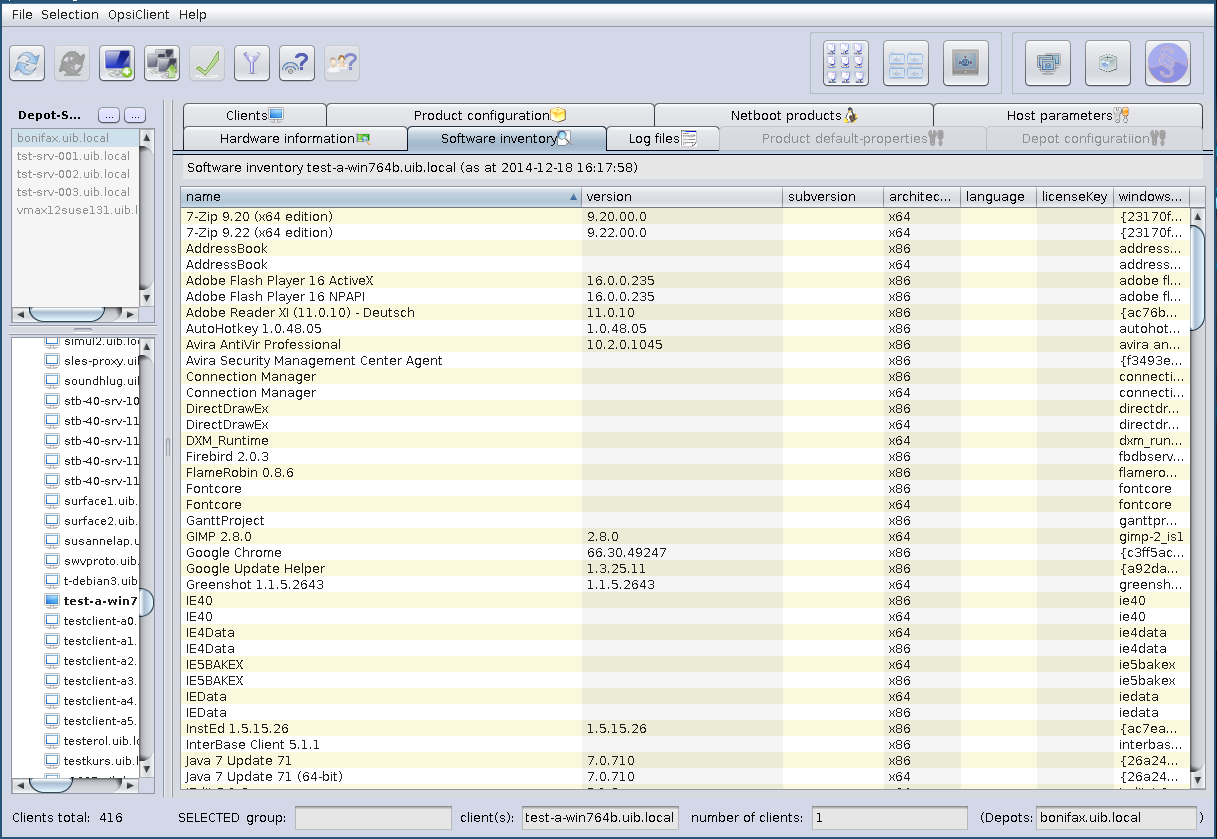Open the group actions stacked-windows icon
Image resolution: width=1217 pixels, height=839 pixels.
point(1048,63)
